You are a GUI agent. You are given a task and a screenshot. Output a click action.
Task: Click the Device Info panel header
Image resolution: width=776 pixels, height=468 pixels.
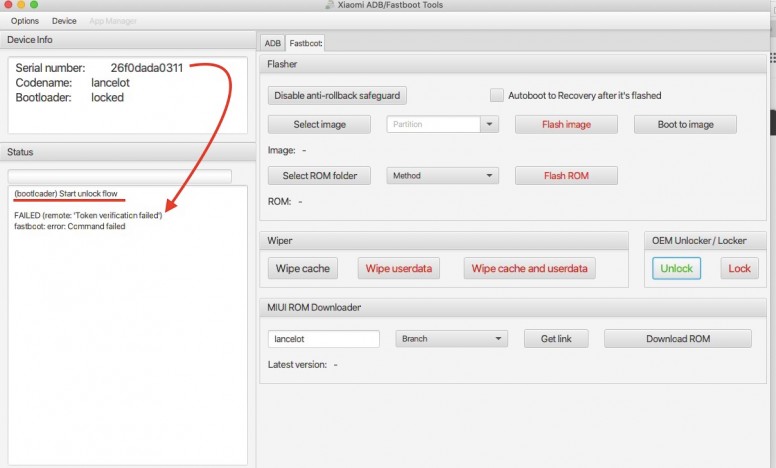pyautogui.click(x=128, y=40)
